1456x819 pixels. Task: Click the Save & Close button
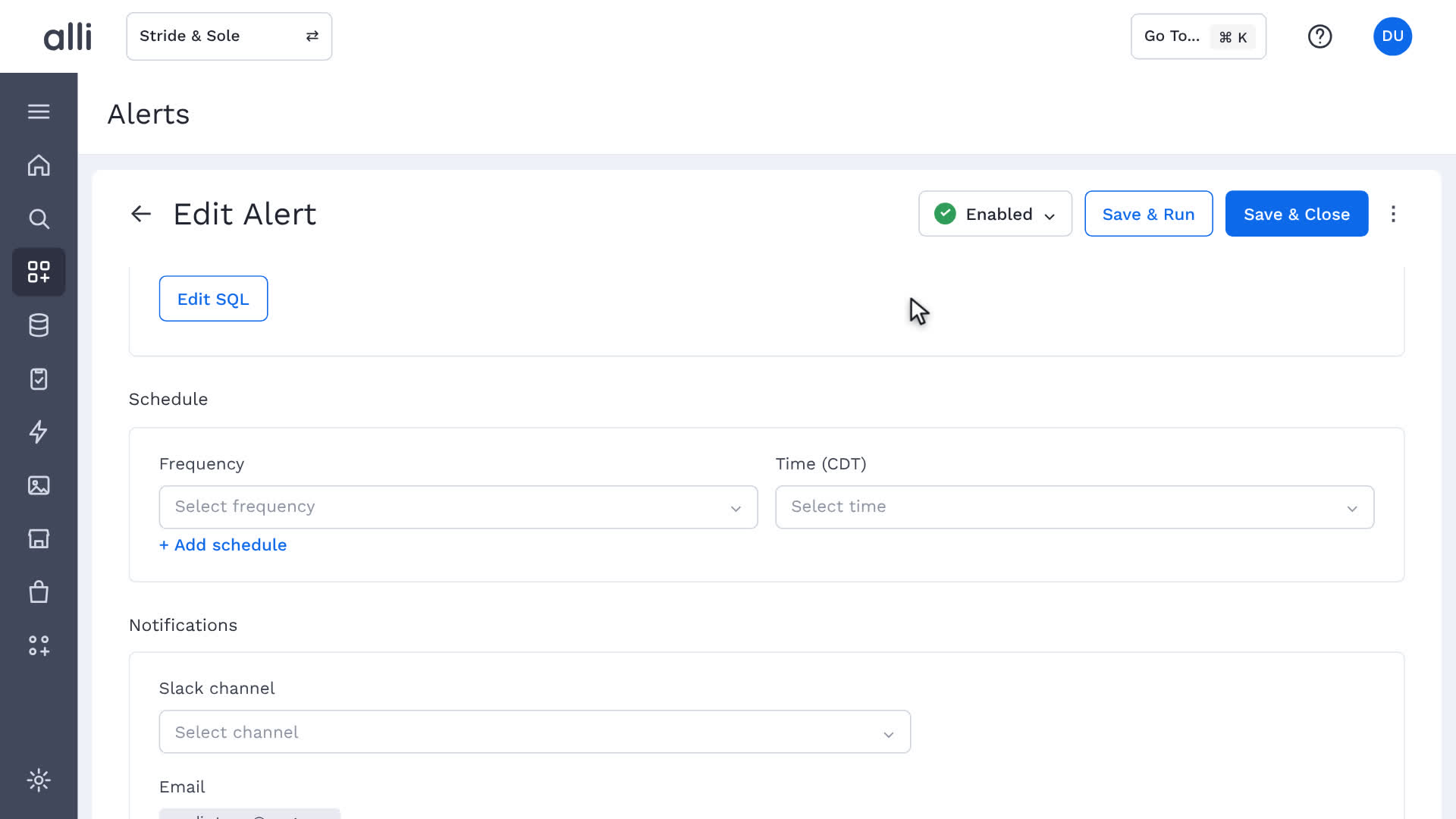pos(1297,214)
